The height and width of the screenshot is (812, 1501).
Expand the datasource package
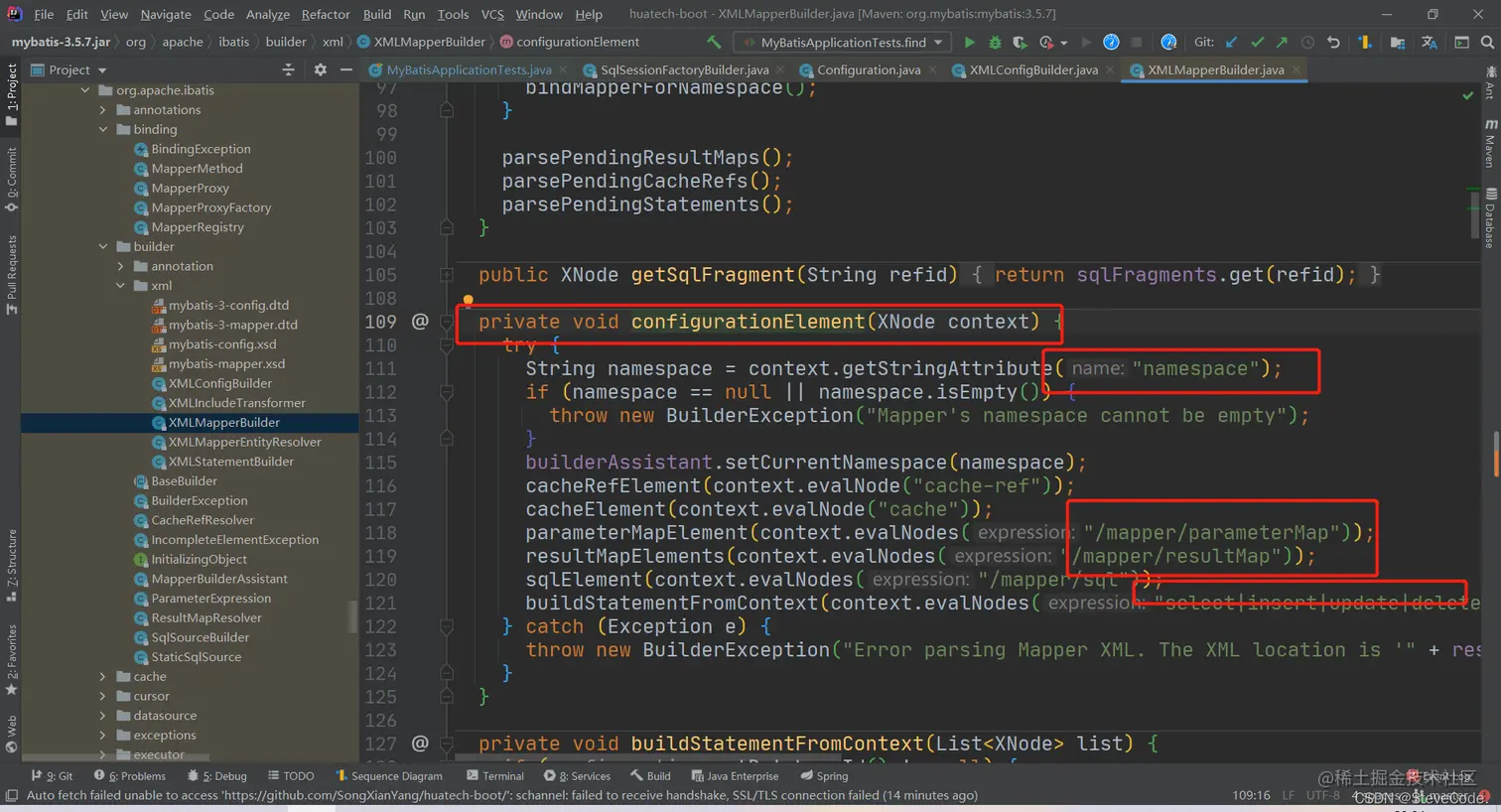(102, 716)
